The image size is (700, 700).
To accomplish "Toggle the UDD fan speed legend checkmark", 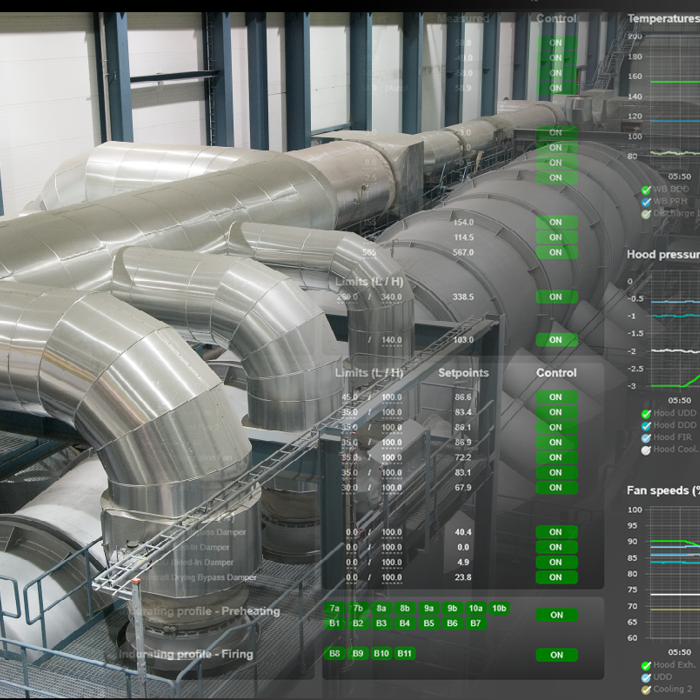I will coord(646,678).
